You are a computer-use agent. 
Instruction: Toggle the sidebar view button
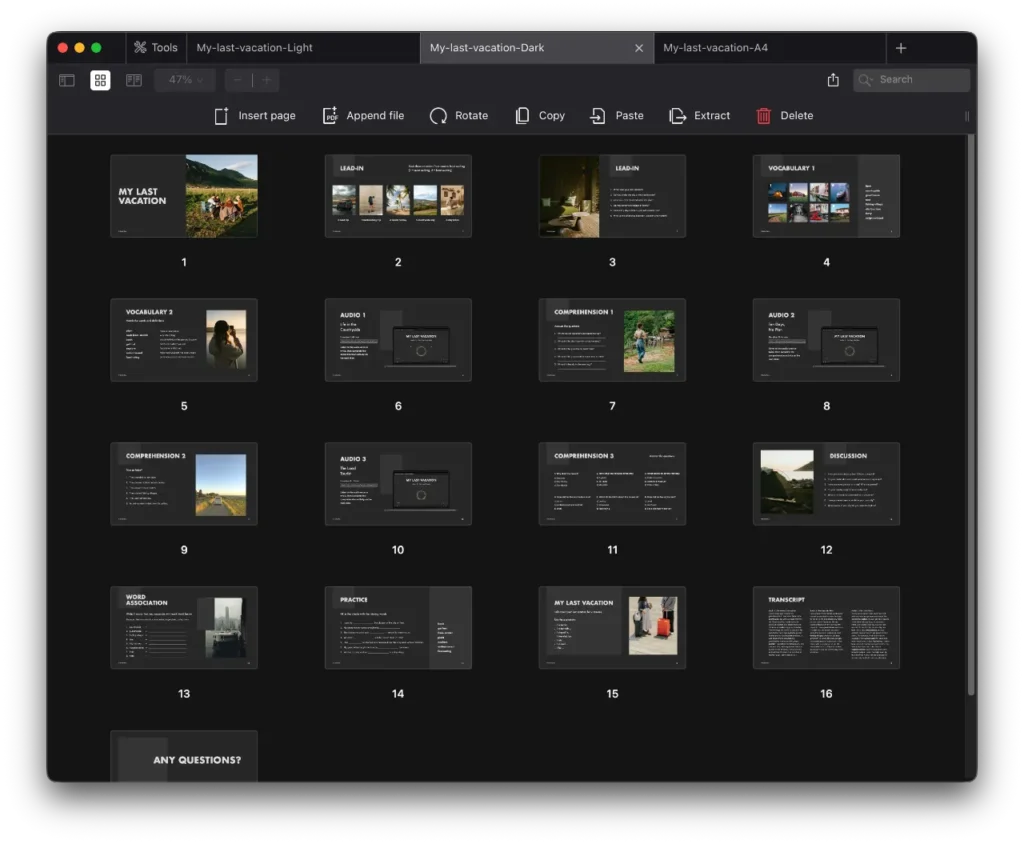point(67,80)
